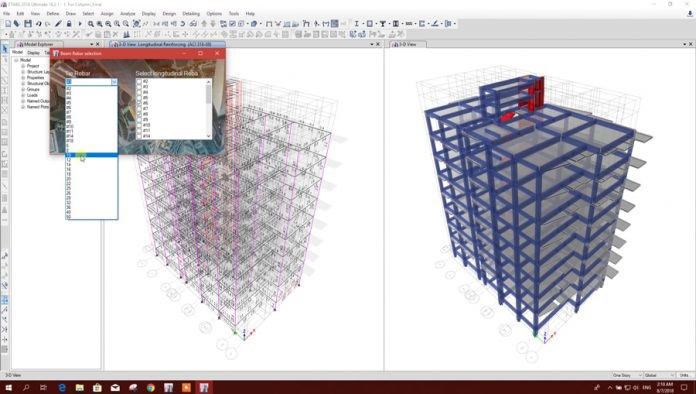Check the #2 longitudinal rebar checkbox
The image size is (696, 394).
click(x=139, y=82)
